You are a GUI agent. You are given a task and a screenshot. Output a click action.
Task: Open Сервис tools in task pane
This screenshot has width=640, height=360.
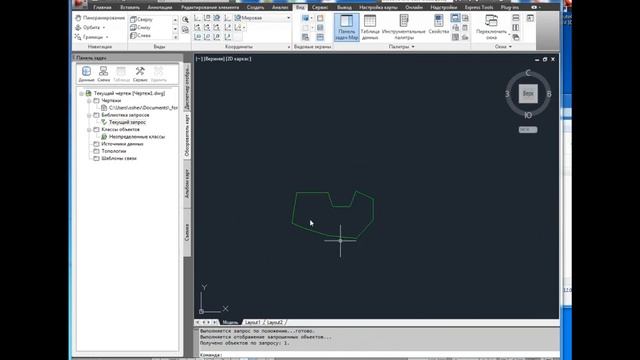[140, 74]
